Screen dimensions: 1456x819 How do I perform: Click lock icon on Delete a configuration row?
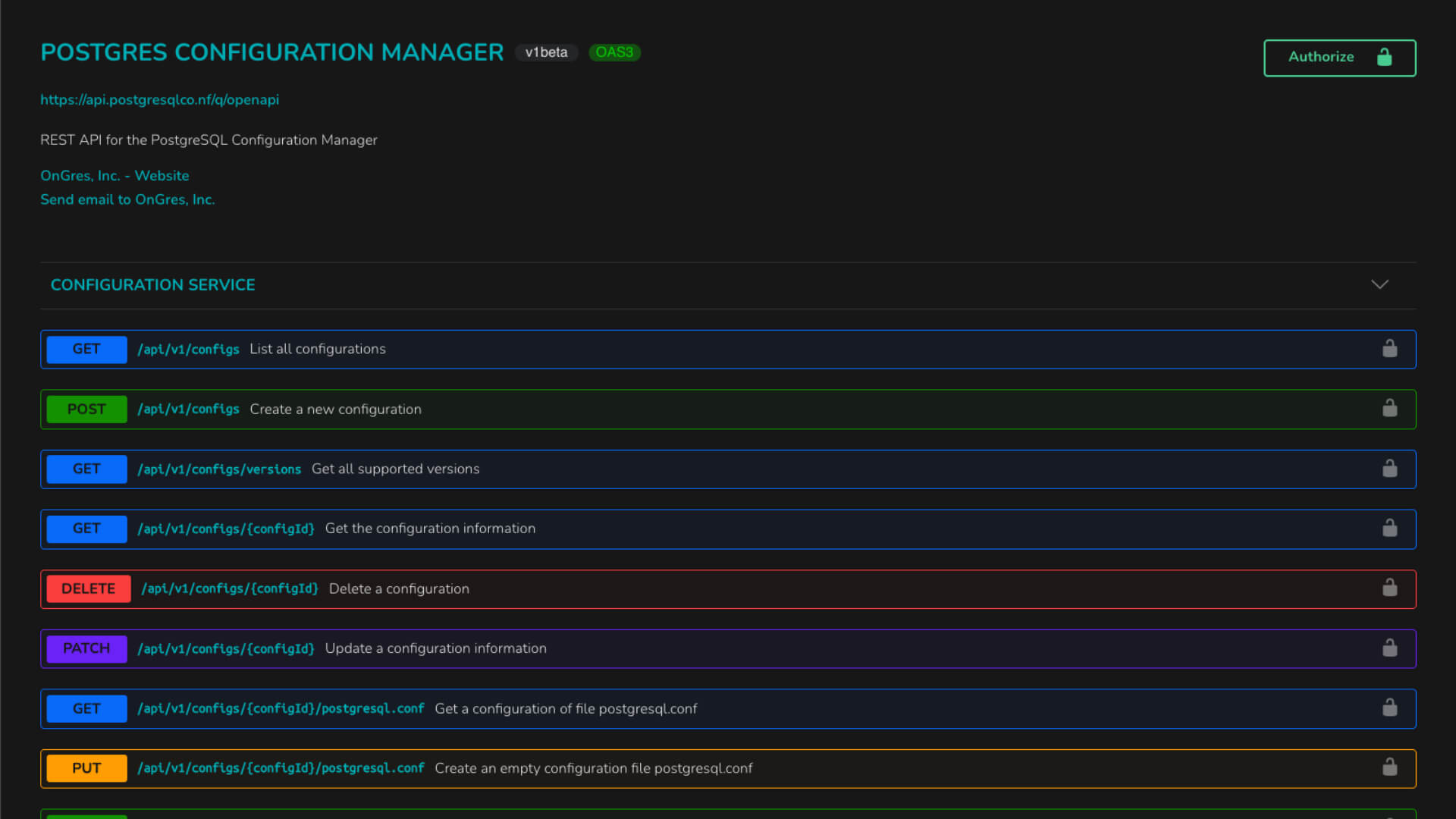[x=1389, y=588]
